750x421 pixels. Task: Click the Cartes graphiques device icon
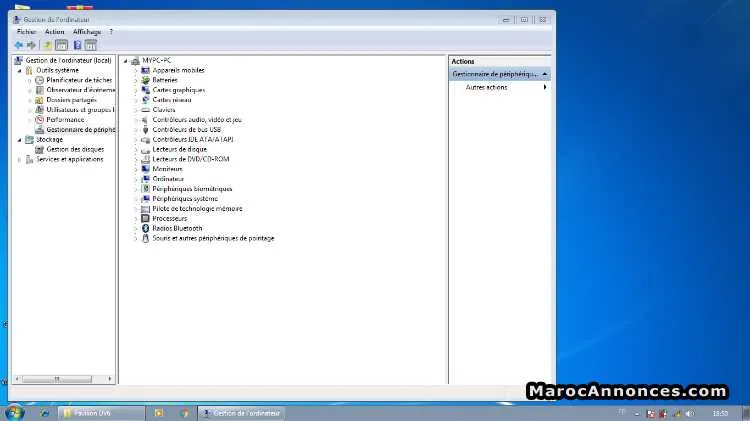coord(145,90)
